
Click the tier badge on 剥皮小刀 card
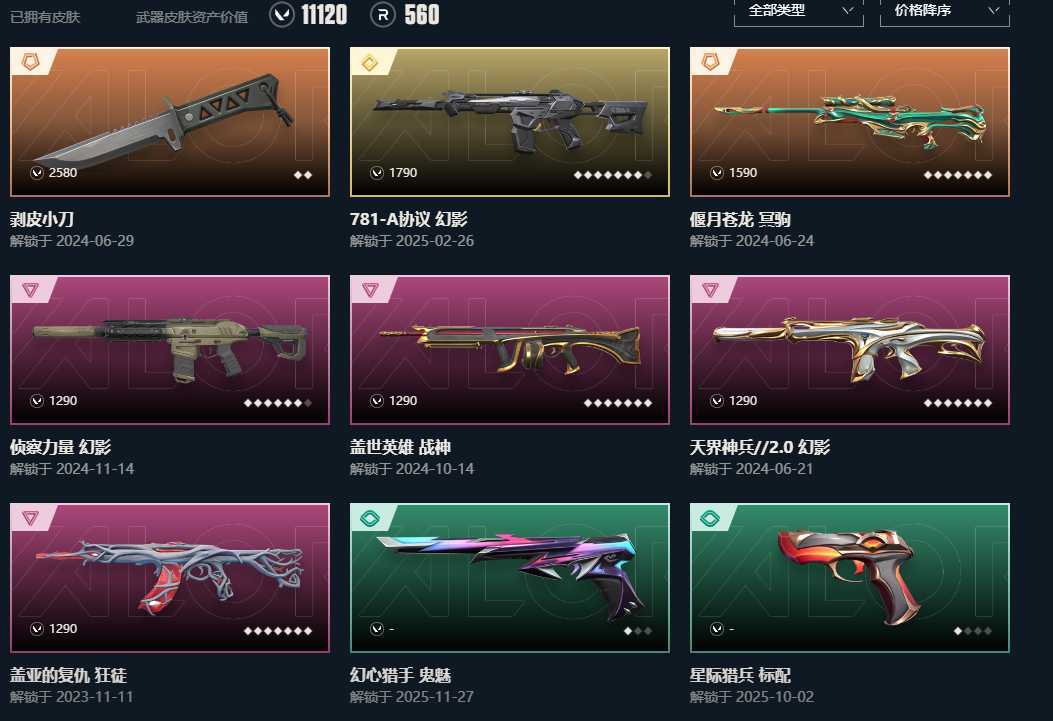click(x=30, y=62)
